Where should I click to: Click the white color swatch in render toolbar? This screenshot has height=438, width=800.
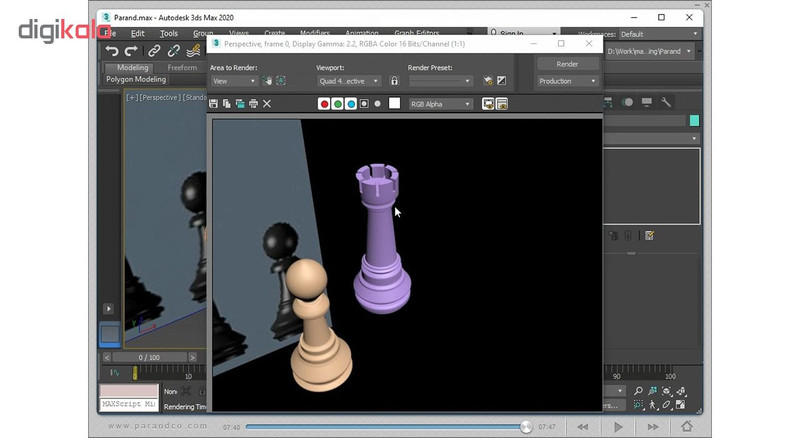click(394, 104)
